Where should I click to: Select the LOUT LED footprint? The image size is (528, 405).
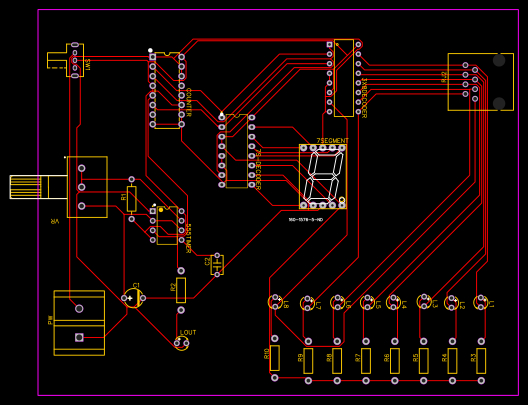pyautogui.click(x=182, y=343)
